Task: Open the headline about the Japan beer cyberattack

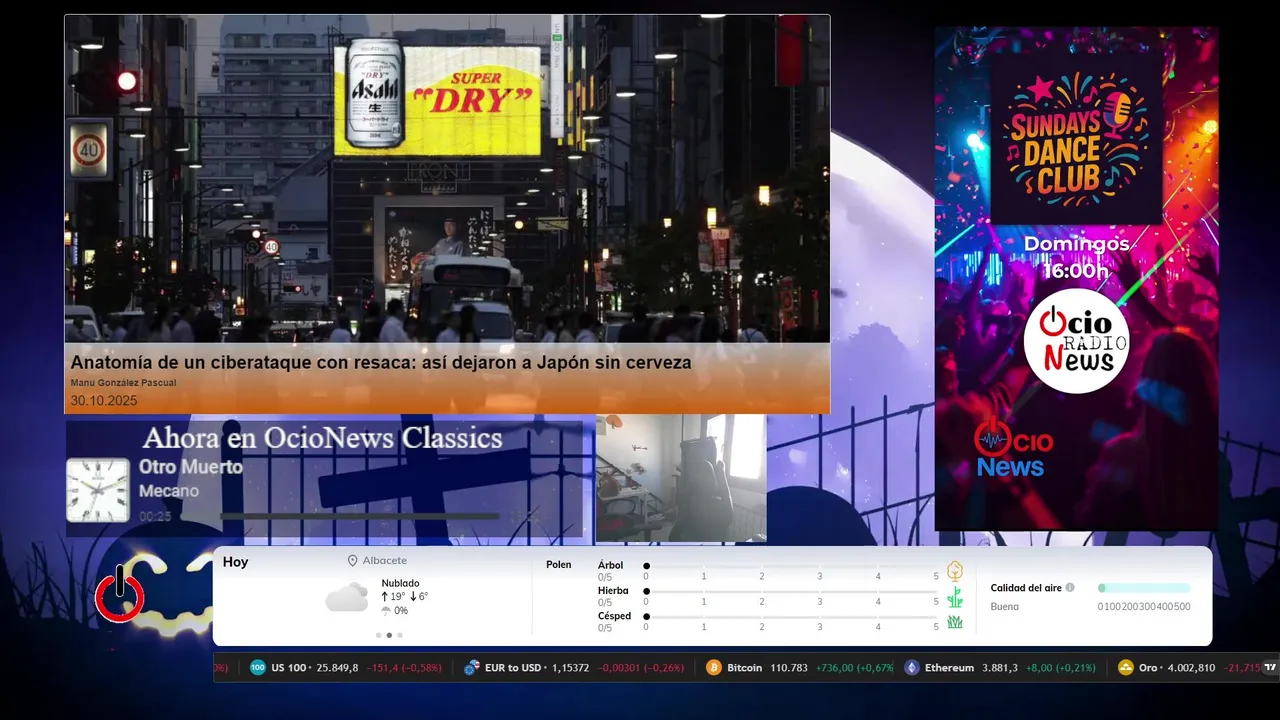Action: (381, 363)
